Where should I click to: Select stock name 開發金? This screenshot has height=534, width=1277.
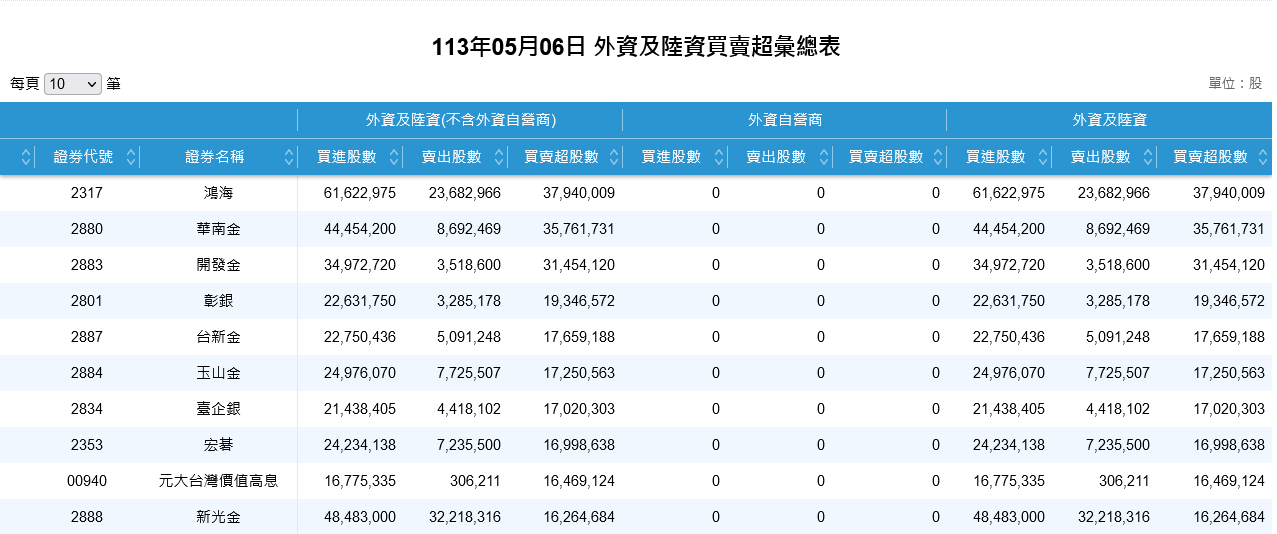click(218, 265)
